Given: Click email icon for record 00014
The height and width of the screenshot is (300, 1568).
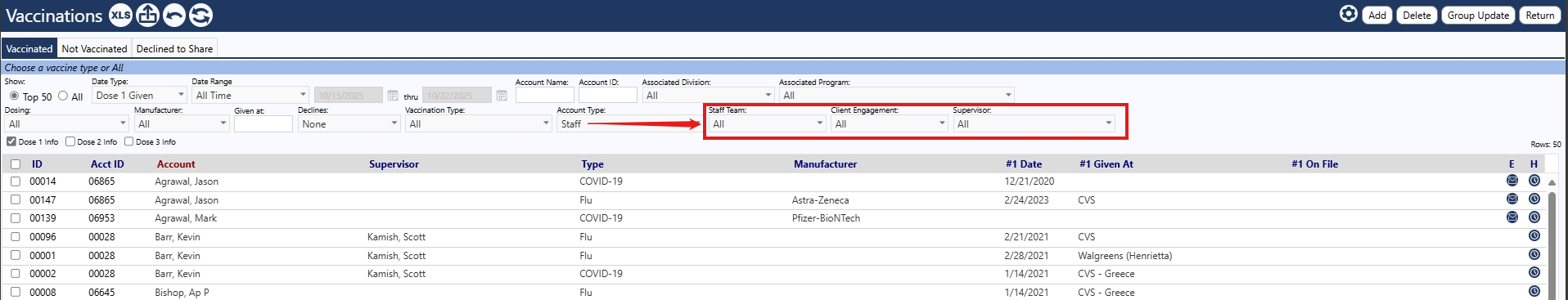Looking at the screenshot, I should click(x=1512, y=181).
